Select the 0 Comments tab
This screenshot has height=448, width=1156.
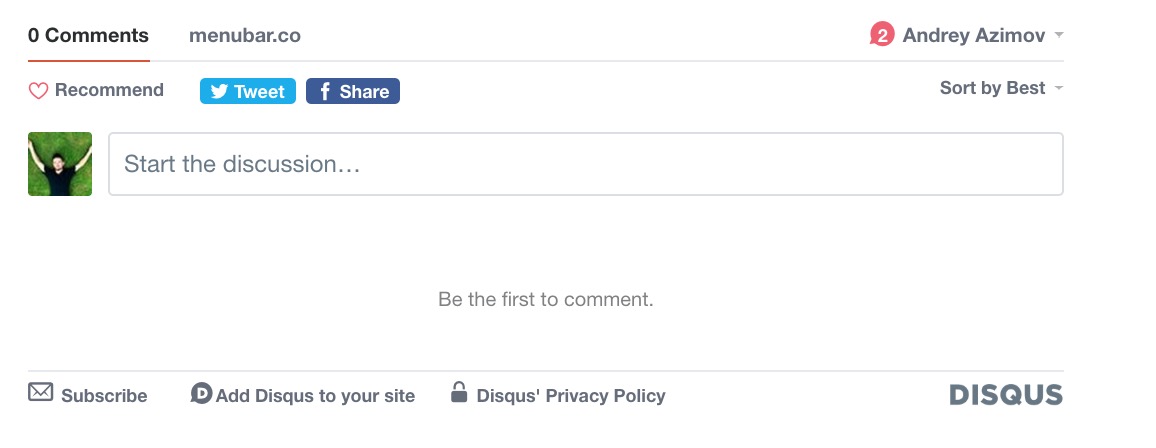tap(88, 36)
